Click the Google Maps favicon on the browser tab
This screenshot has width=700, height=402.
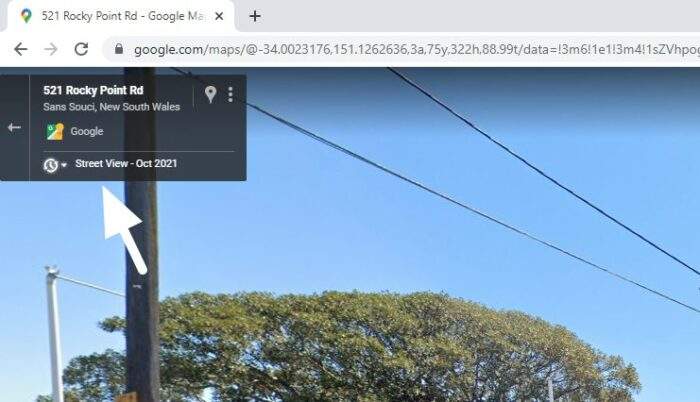point(26,16)
